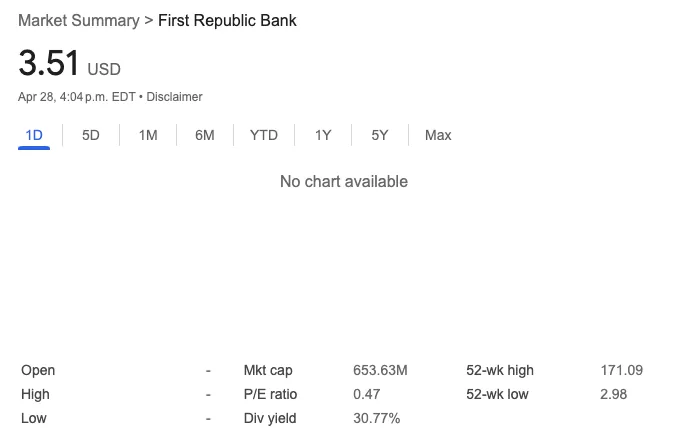Click the Market Summary breadcrumb
The width and height of the screenshot is (680, 438).
(79, 20)
